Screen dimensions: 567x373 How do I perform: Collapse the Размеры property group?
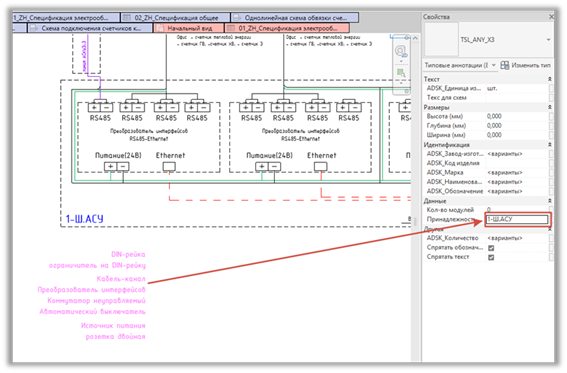(x=550, y=107)
